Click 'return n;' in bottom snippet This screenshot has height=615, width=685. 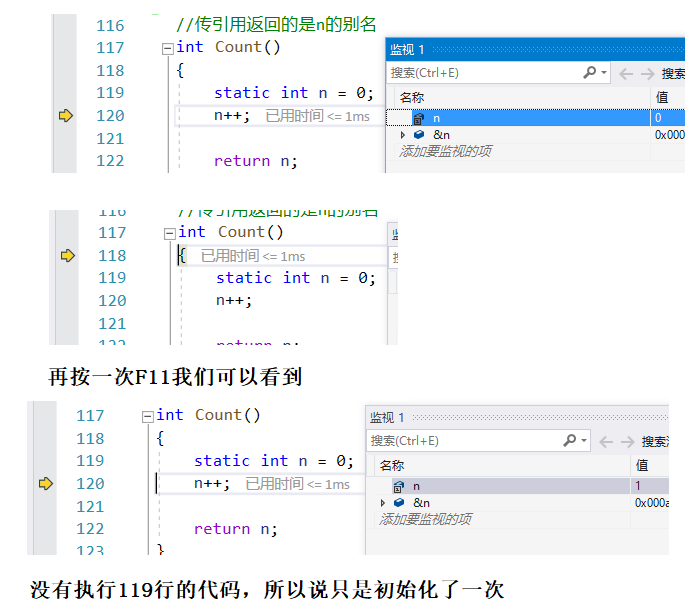pos(235,529)
